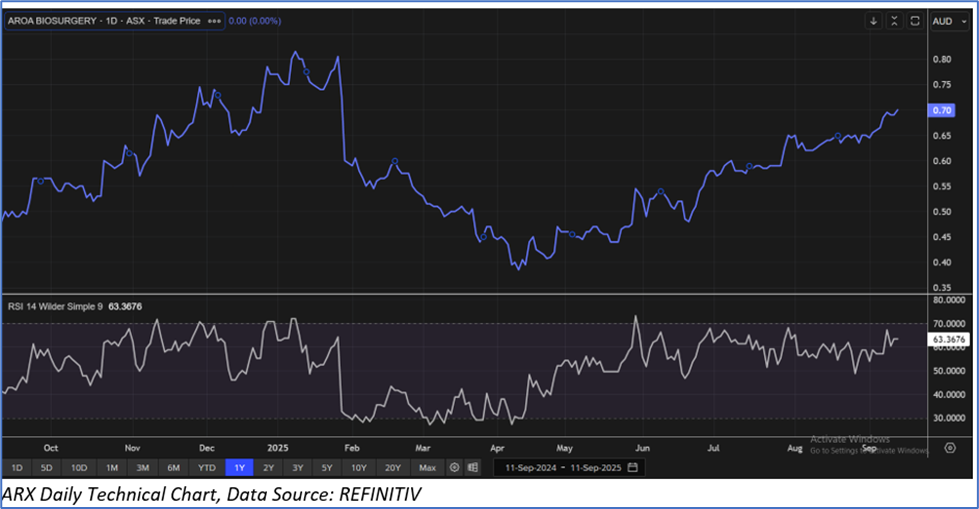Click the event marker on the price line in early December
The height and width of the screenshot is (509, 979).
coord(218,96)
